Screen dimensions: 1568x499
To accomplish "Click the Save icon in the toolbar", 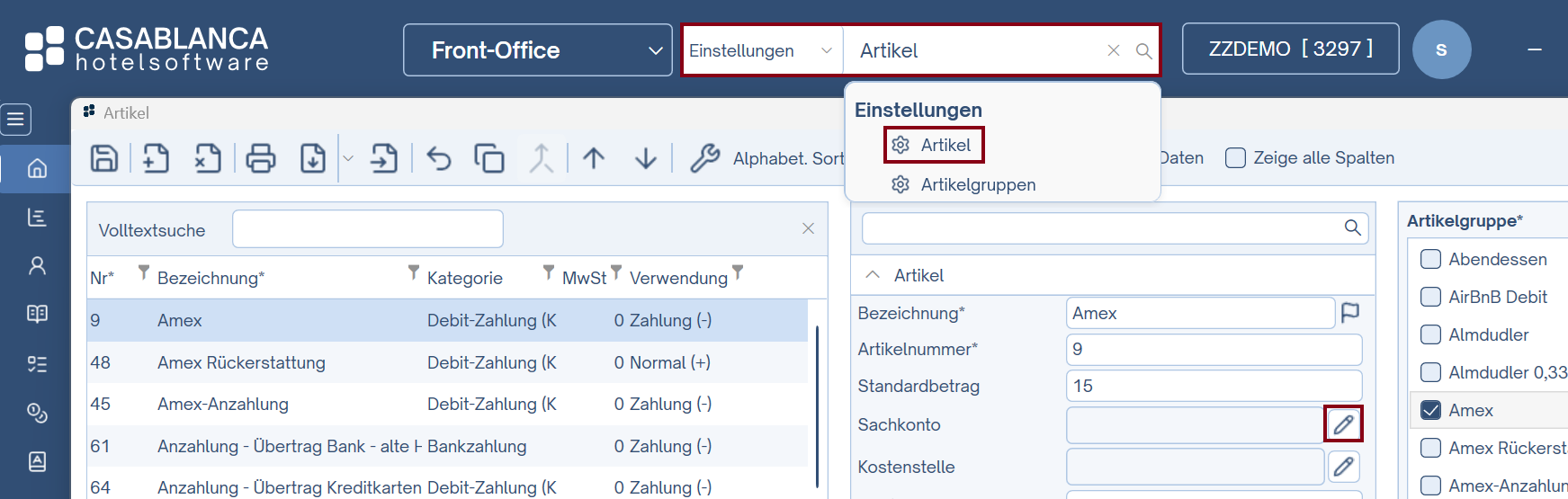I will point(104,158).
